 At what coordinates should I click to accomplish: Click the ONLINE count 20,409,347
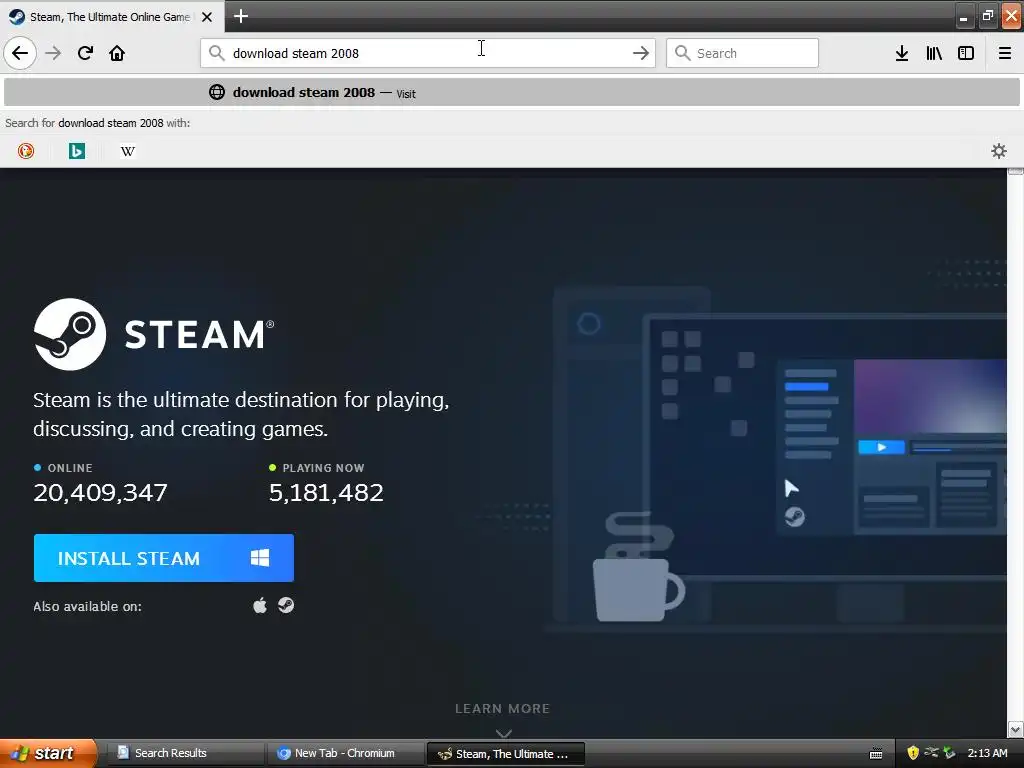(101, 492)
